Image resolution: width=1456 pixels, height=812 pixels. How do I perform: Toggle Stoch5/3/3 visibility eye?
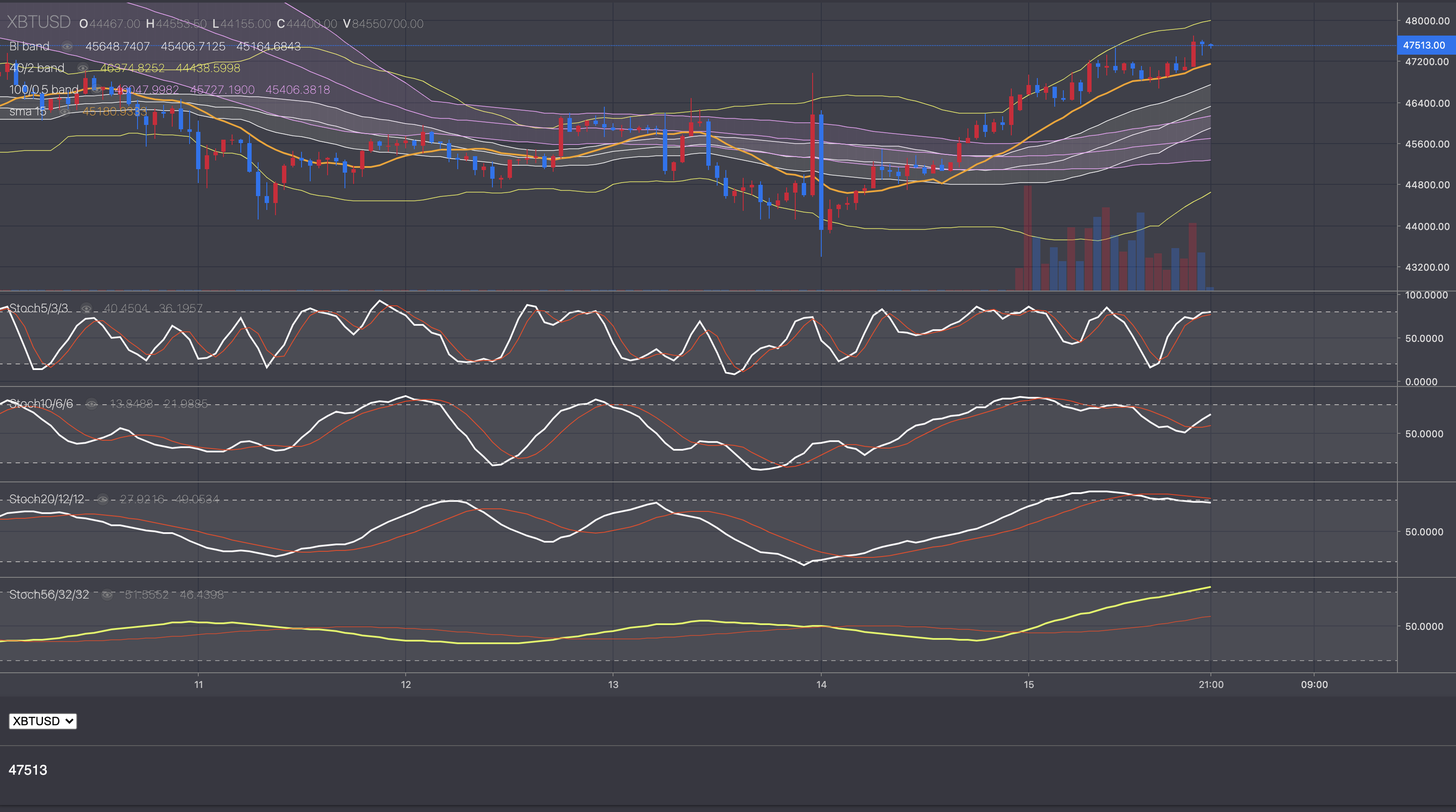pos(86,308)
